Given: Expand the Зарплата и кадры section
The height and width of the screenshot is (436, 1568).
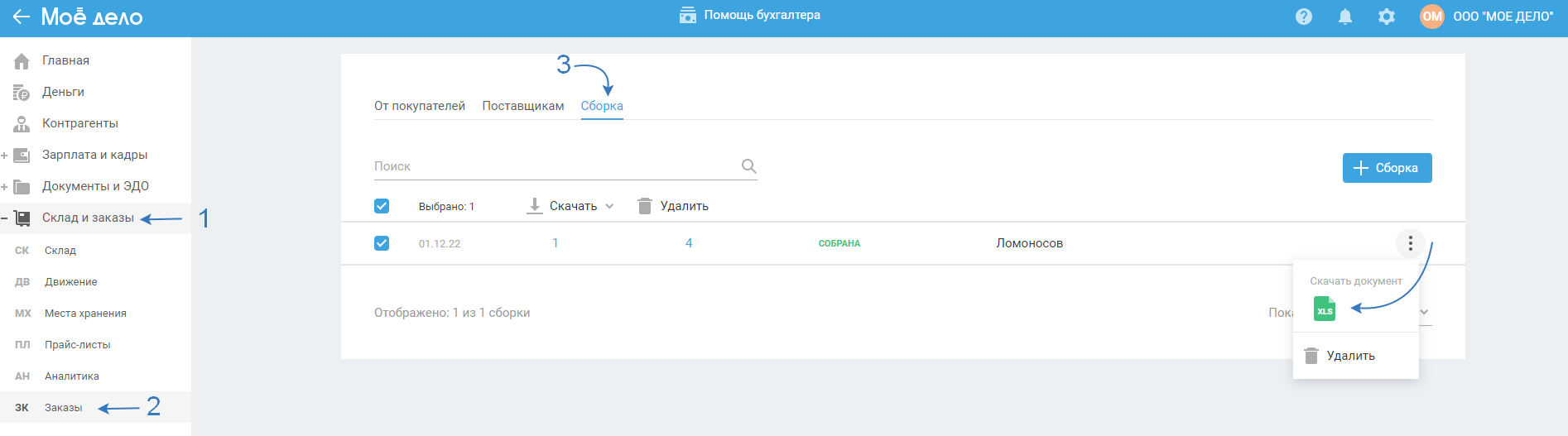Looking at the screenshot, I should 5,156.
